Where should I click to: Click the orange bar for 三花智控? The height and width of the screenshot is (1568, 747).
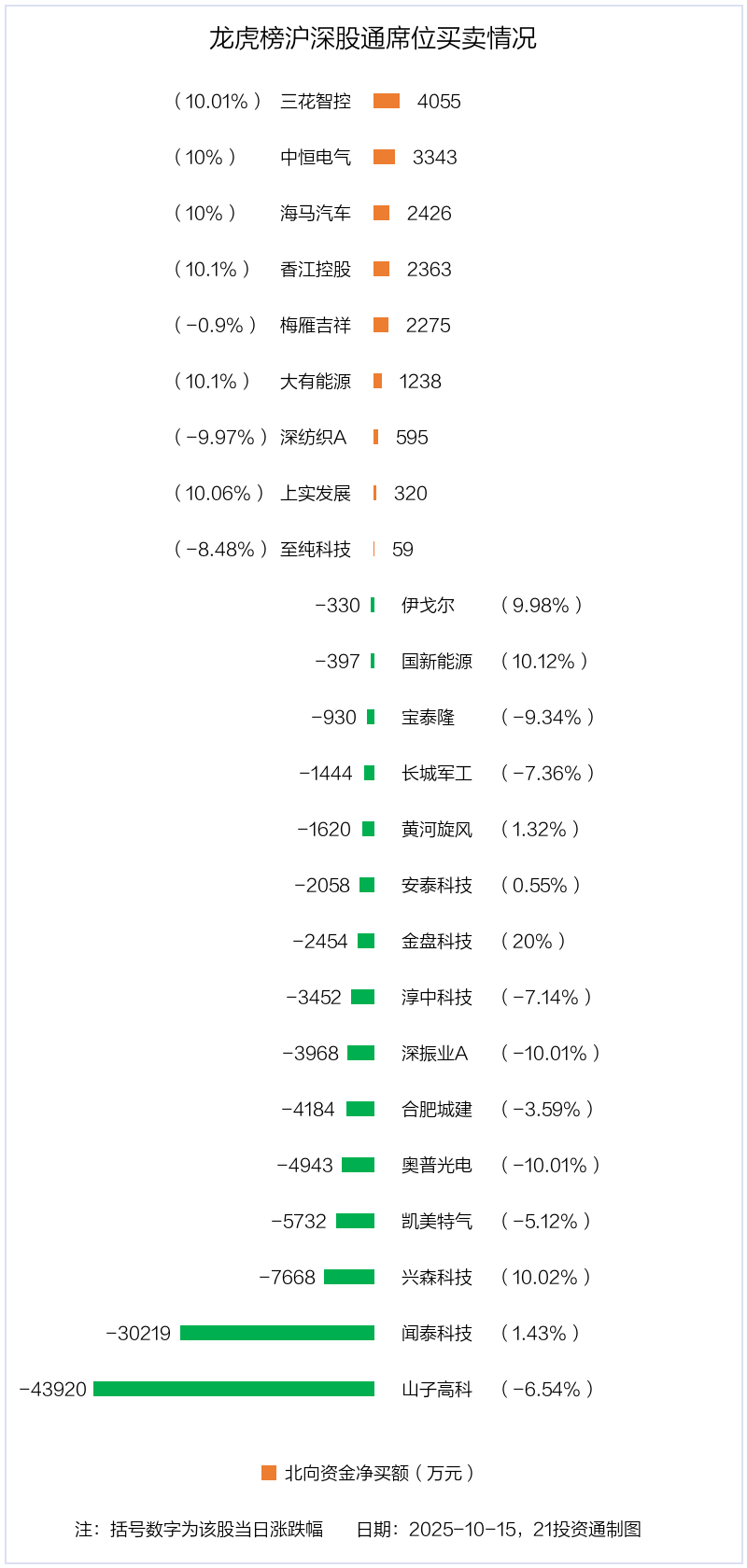(x=387, y=101)
